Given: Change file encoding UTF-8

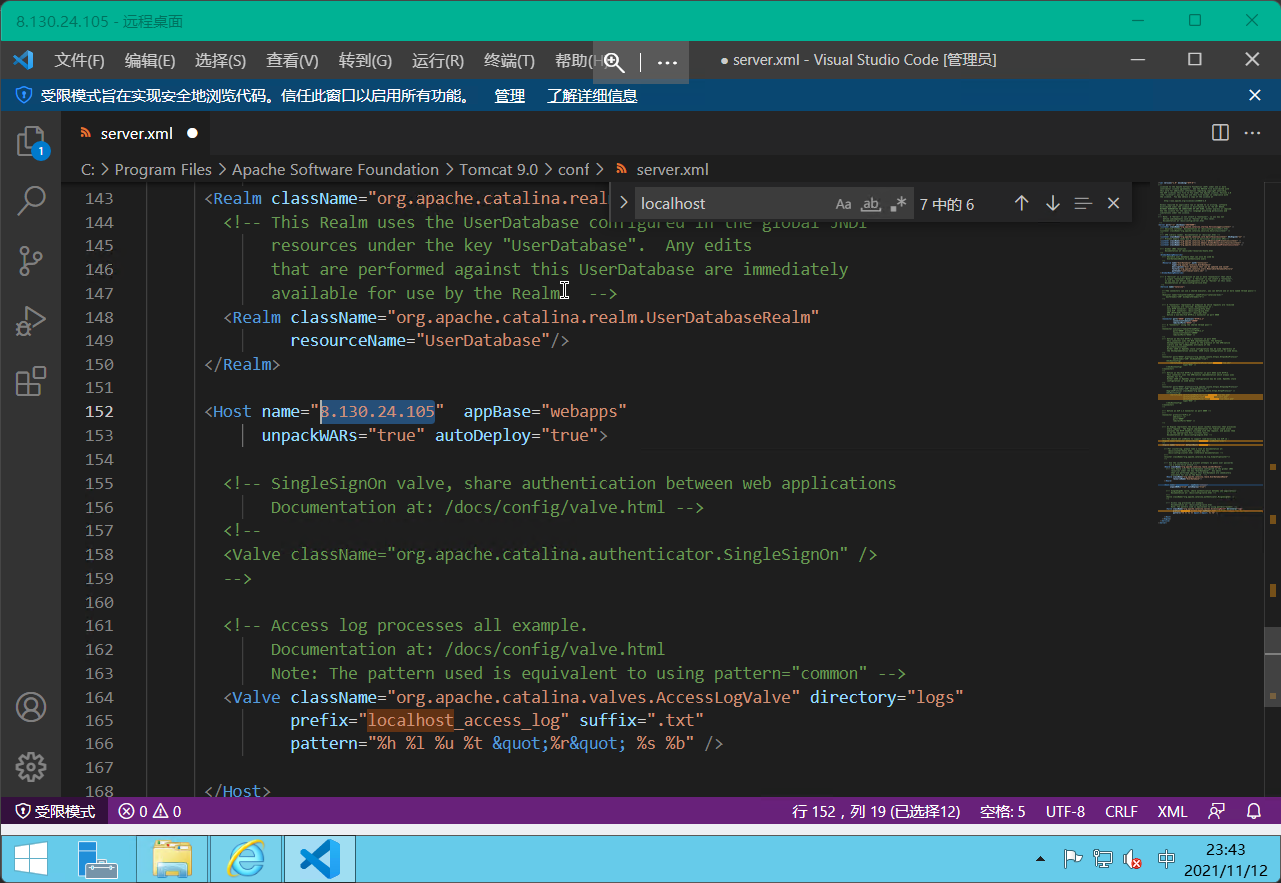Looking at the screenshot, I should click(1065, 811).
